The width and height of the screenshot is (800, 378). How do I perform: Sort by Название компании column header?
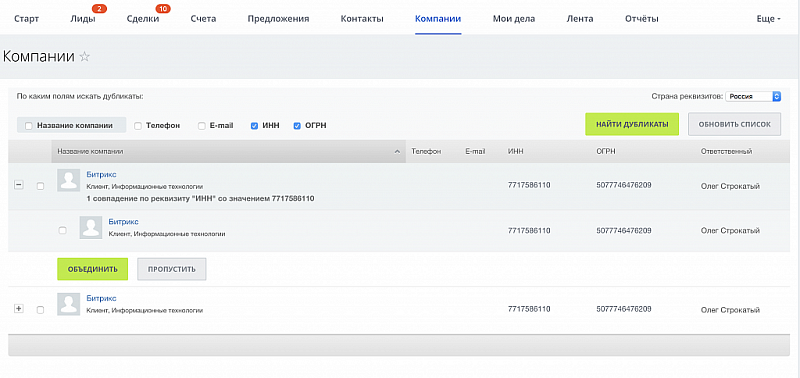[229, 152]
